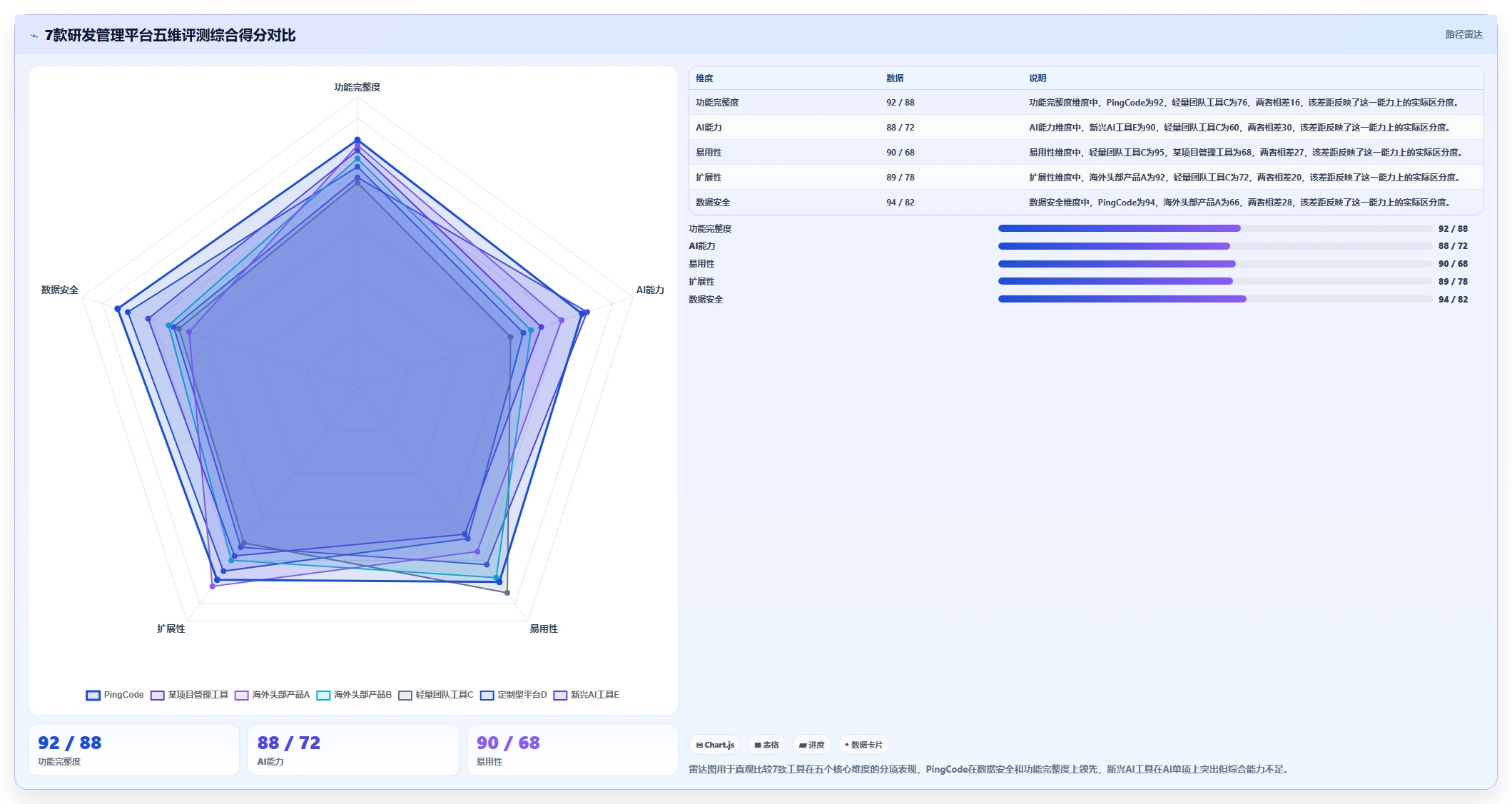1512x804 pixels.
Task: Click the 92 / 88 value beside progress bars
Action: pos(1453,229)
